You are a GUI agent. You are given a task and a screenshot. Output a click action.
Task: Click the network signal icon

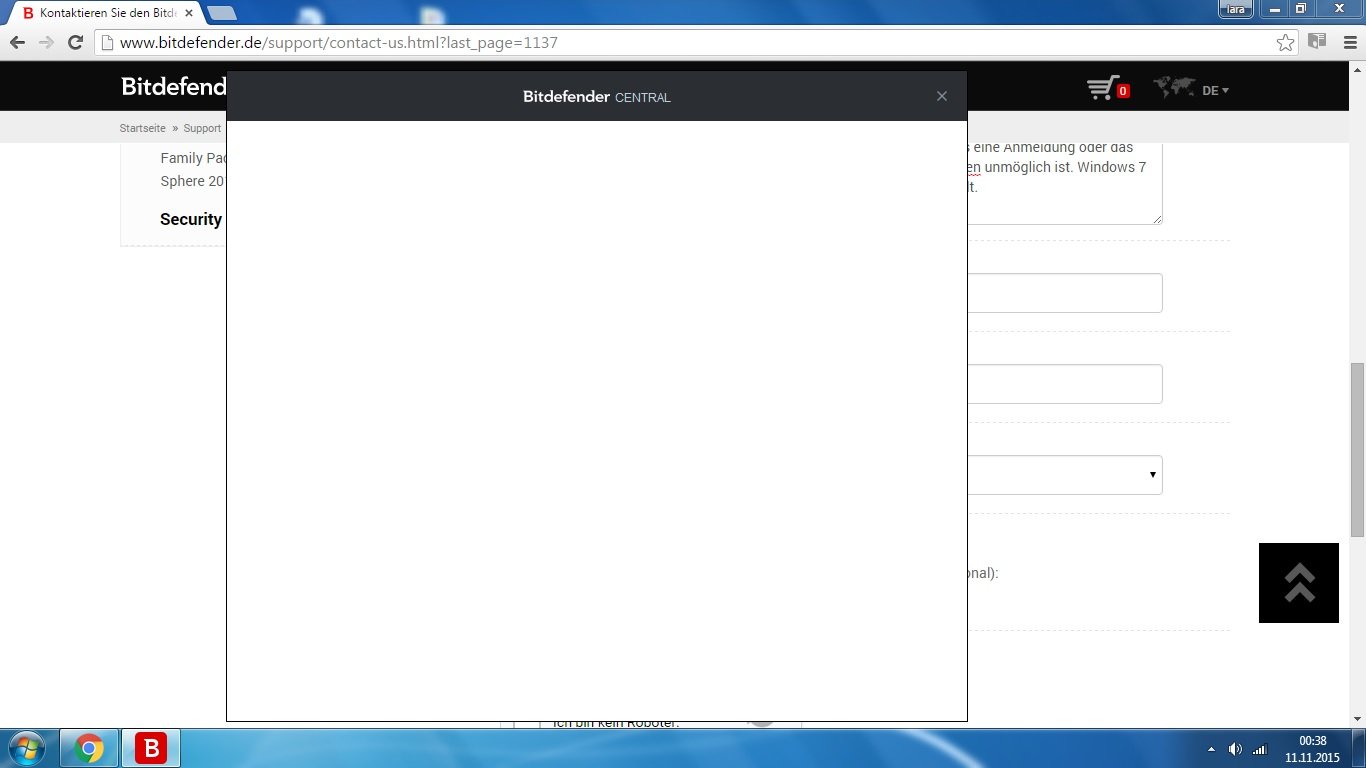[x=1260, y=749]
